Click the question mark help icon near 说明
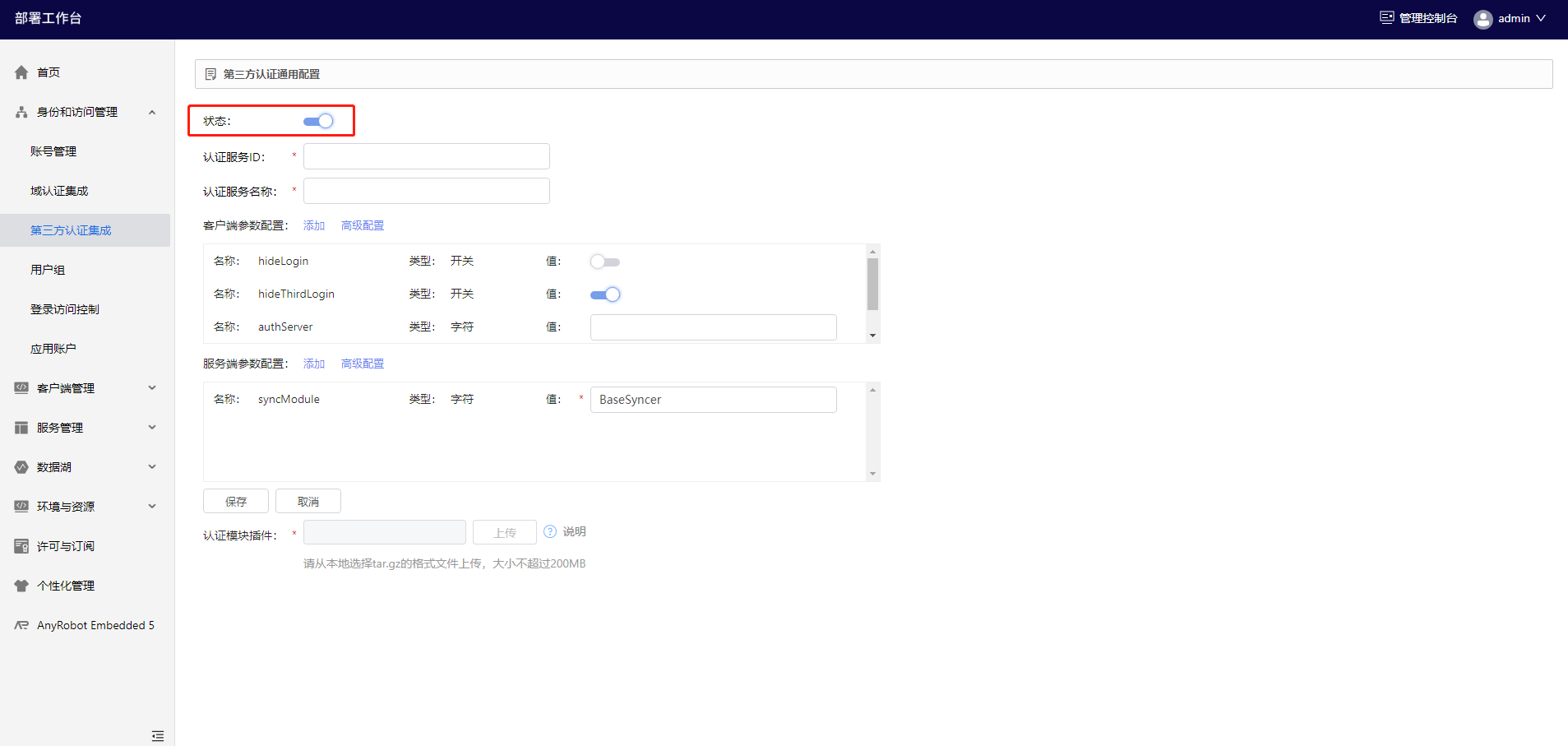 coord(550,531)
